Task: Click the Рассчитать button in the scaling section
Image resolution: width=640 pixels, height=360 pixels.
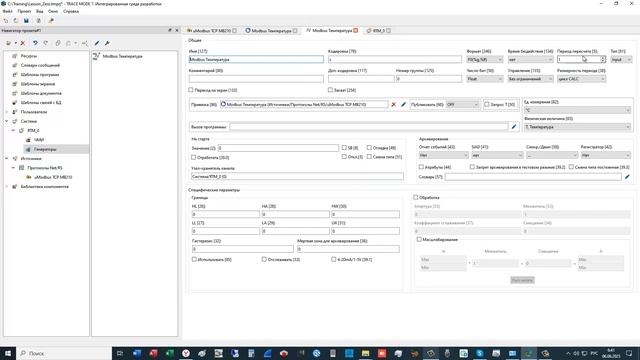Action: (522, 280)
